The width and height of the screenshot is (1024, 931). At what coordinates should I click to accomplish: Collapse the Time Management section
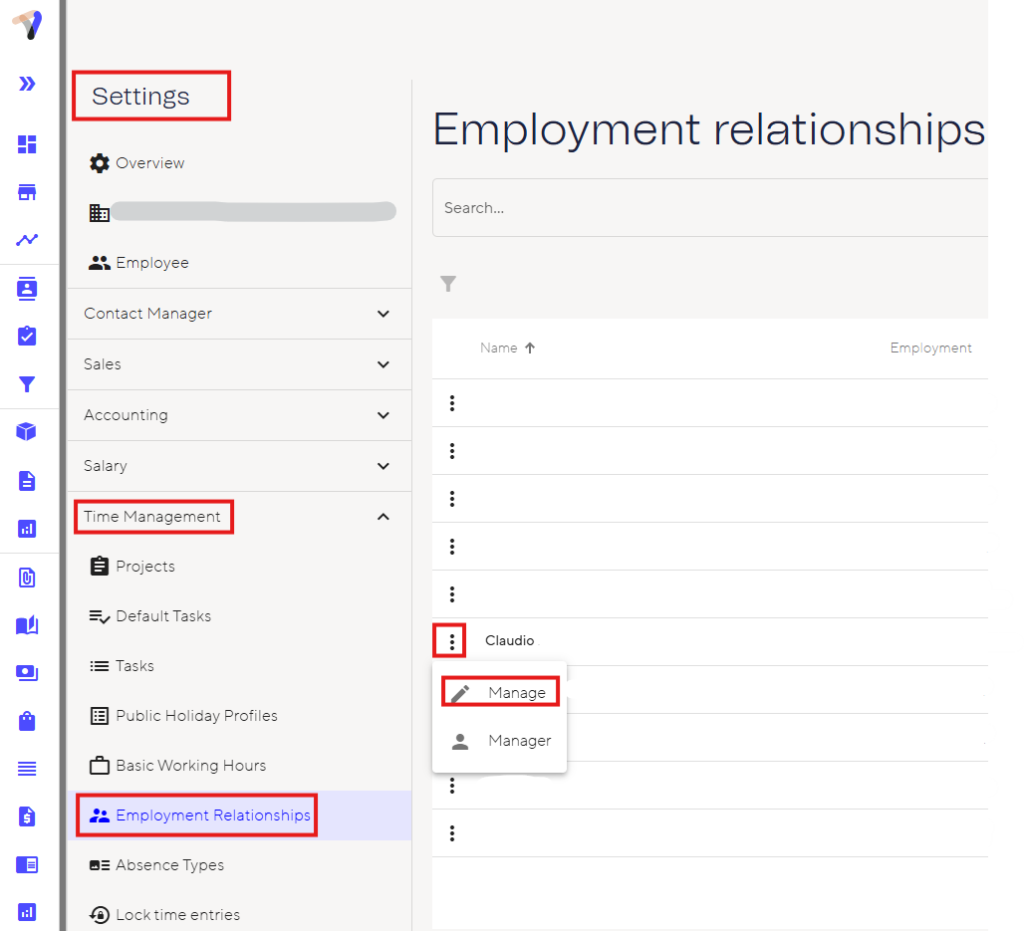383,517
